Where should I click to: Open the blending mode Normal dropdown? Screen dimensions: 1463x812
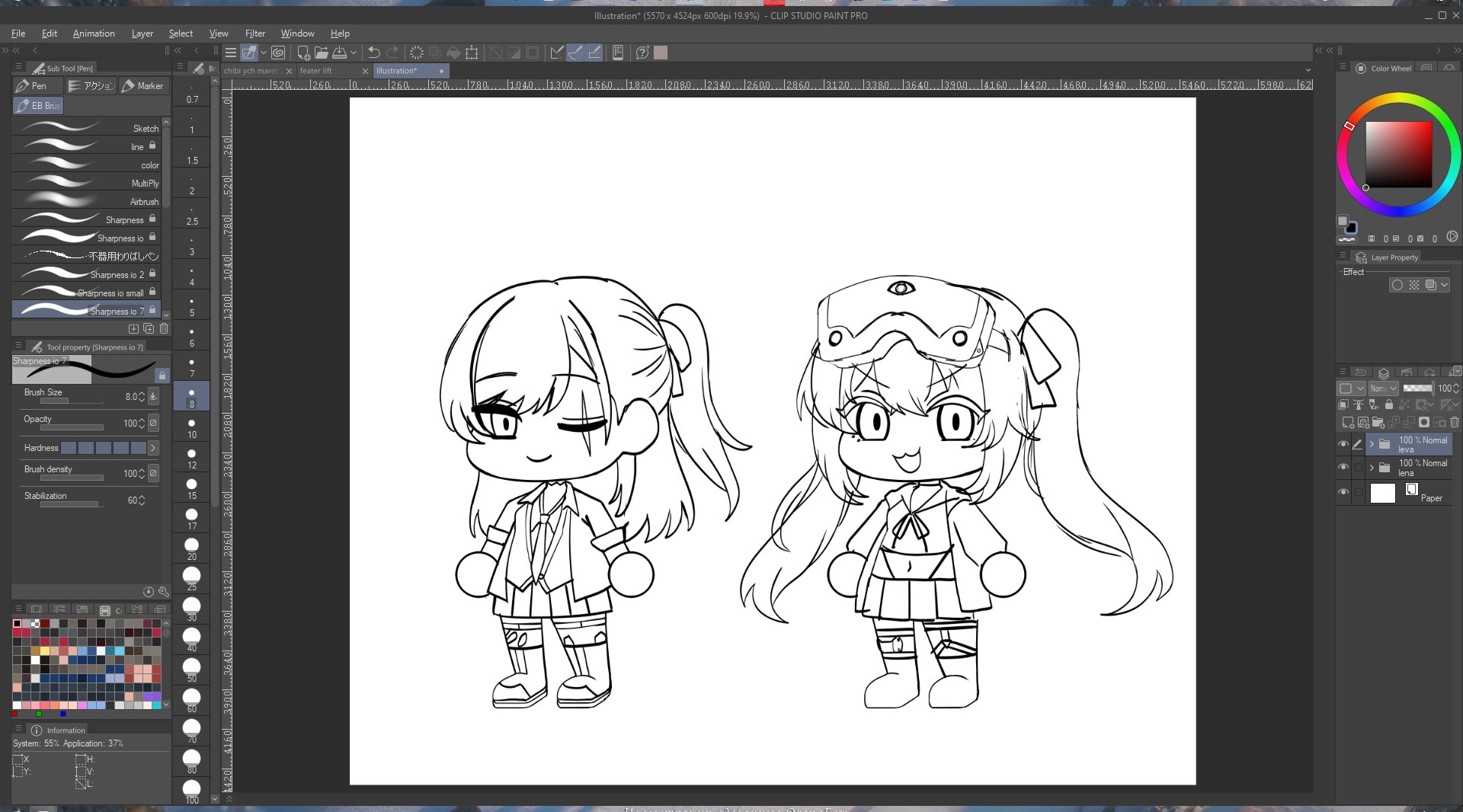(1383, 388)
